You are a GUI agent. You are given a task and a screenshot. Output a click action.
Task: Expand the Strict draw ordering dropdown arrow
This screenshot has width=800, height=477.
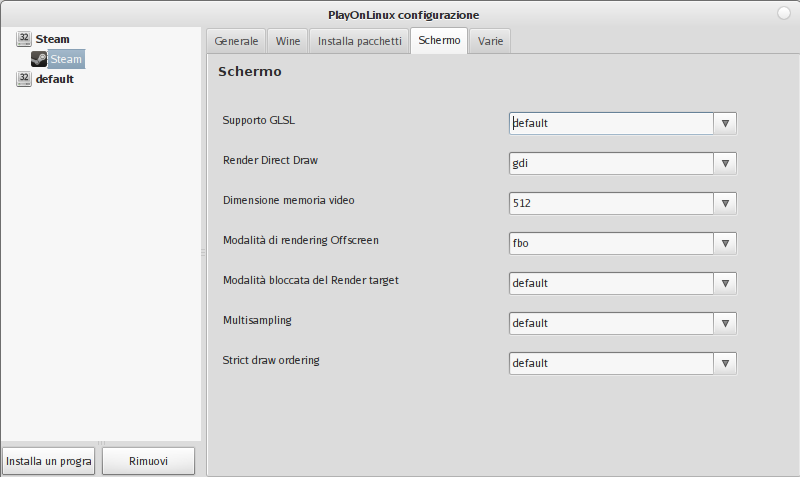click(x=725, y=363)
